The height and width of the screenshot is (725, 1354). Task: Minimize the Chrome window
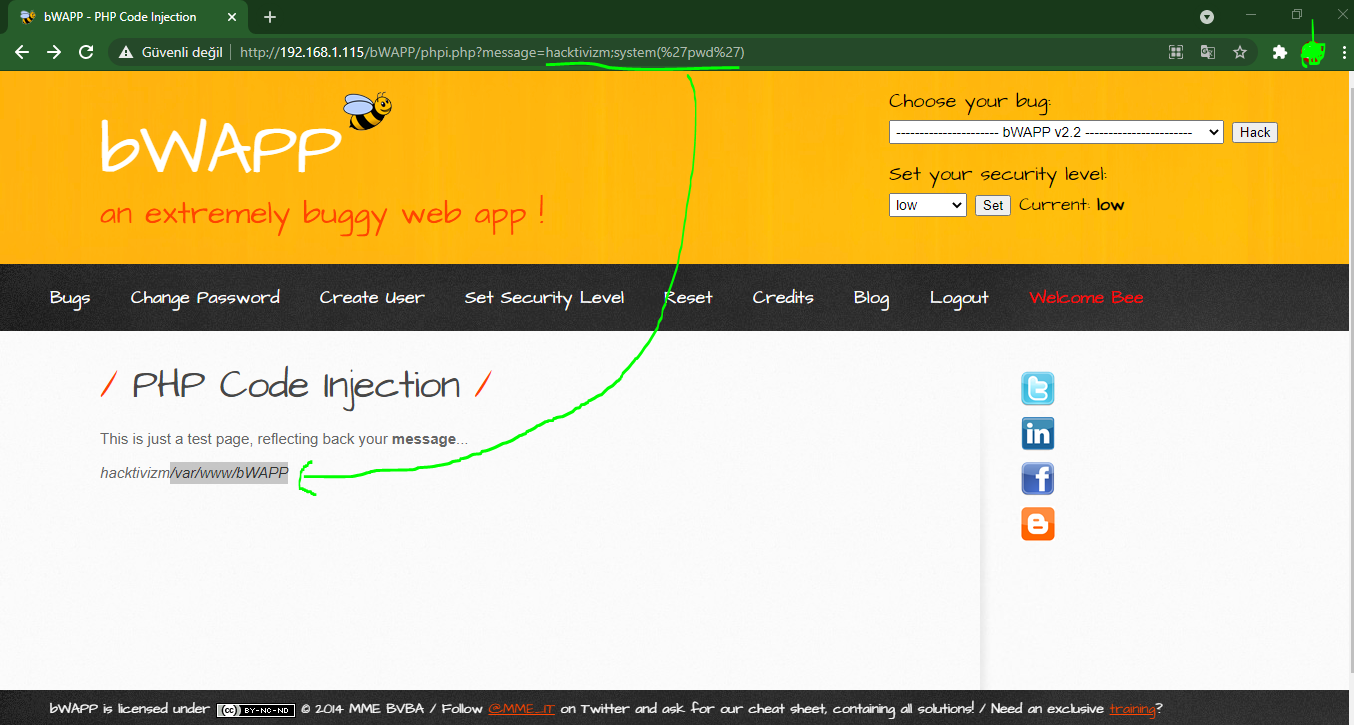coord(1251,15)
